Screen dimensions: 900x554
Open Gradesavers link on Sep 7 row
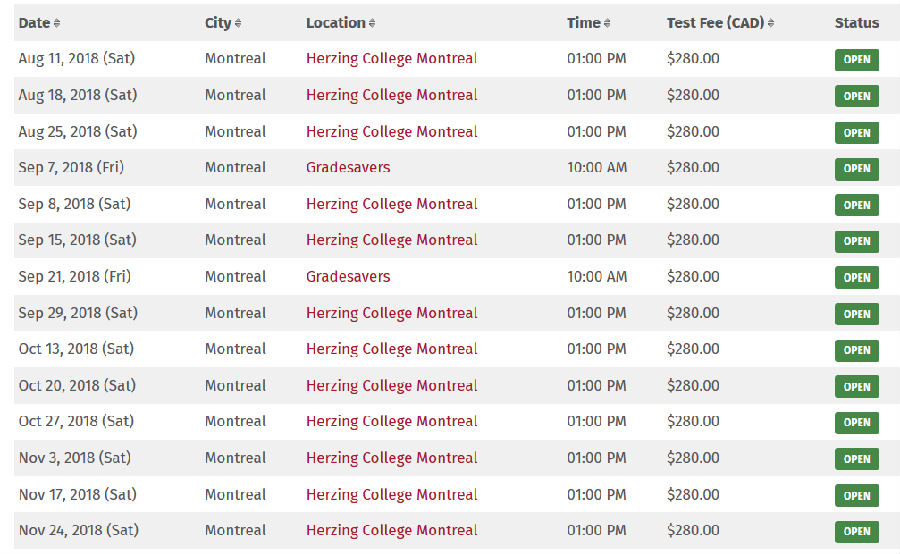(x=348, y=167)
